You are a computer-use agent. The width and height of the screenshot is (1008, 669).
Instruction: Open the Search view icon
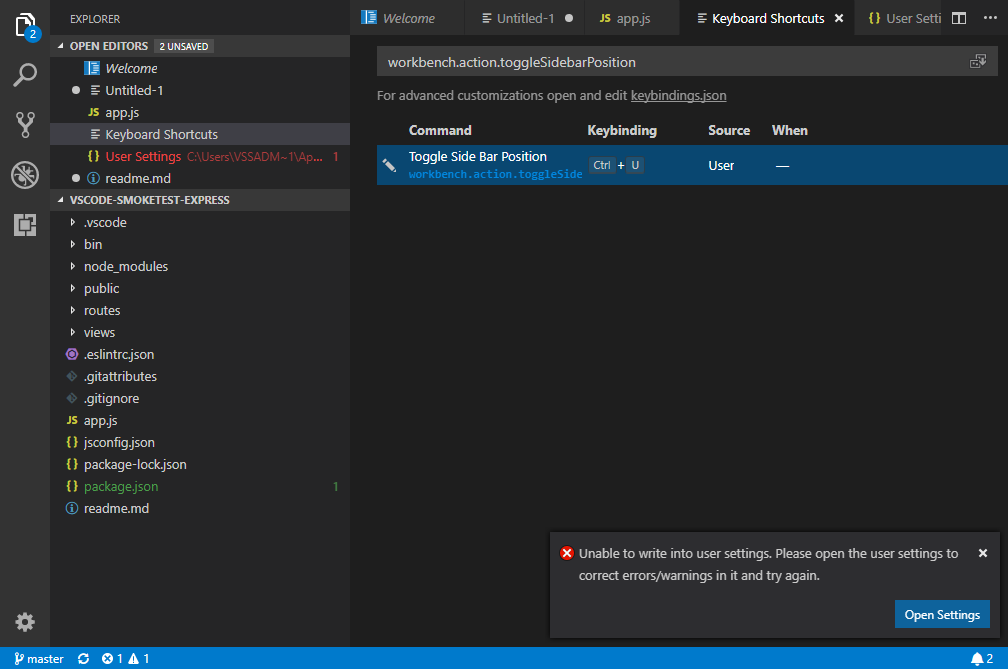(x=25, y=75)
